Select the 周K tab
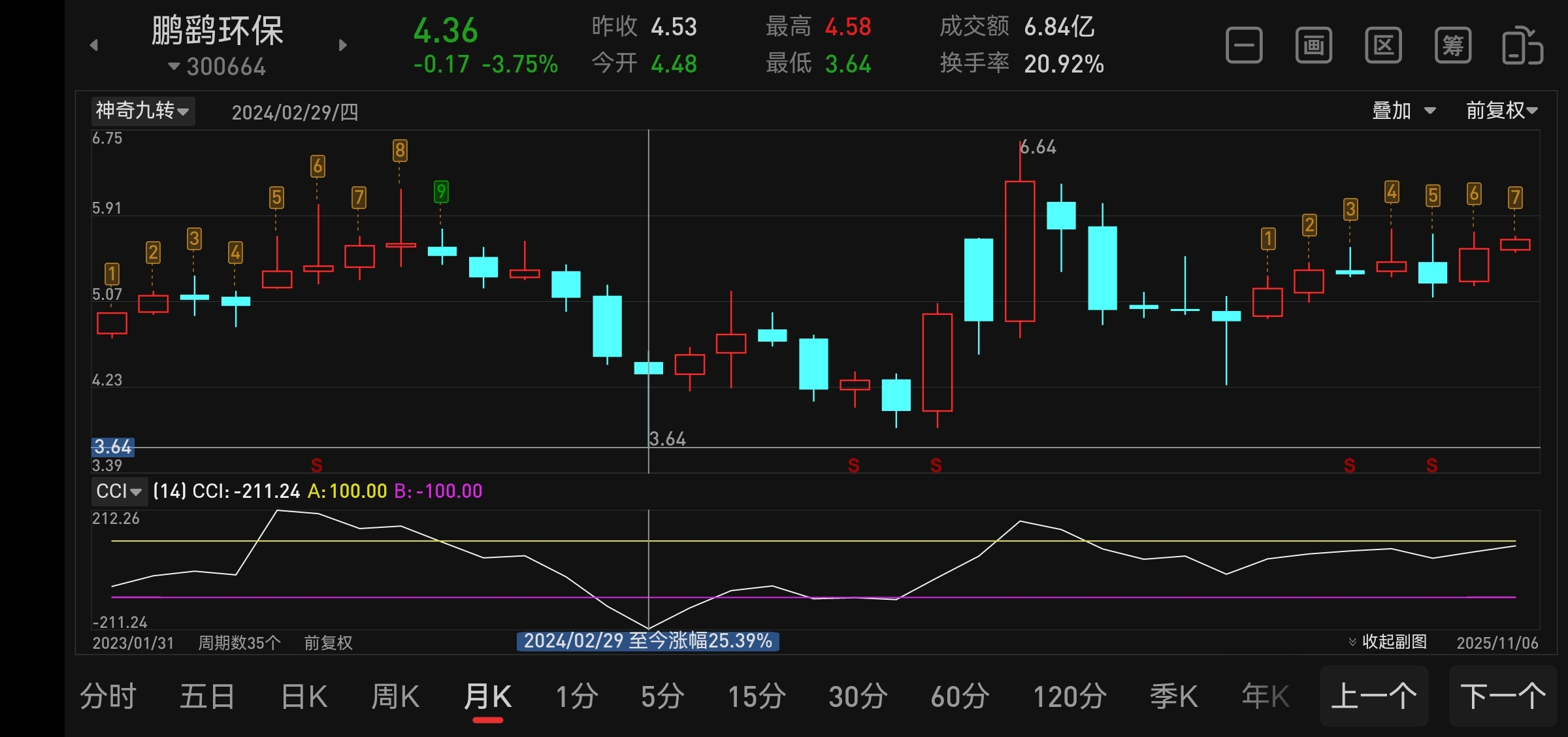Viewport: 1568px width, 737px height. tap(395, 696)
